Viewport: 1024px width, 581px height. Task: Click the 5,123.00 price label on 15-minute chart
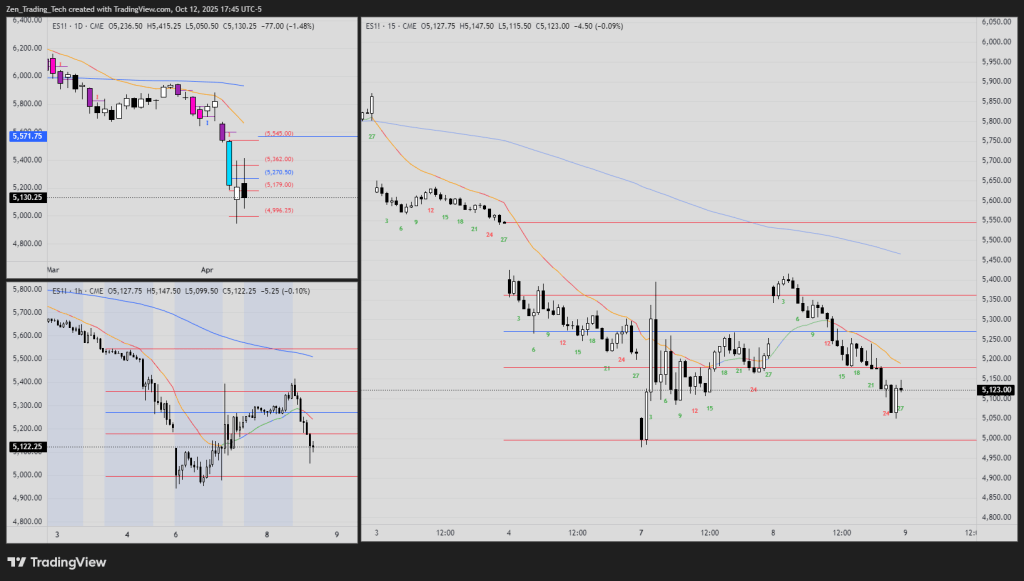click(x=998, y=390)
